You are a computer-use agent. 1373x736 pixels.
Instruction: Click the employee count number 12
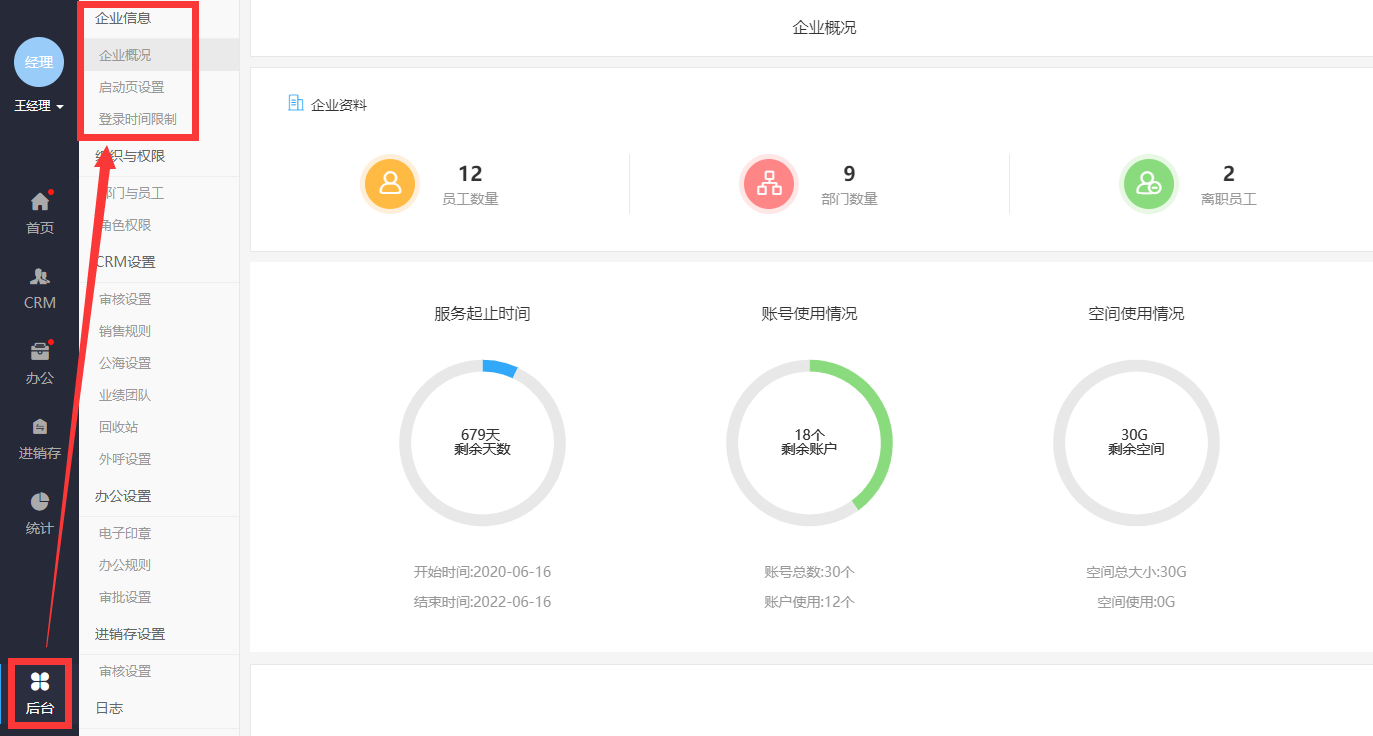tap(470, 174)
